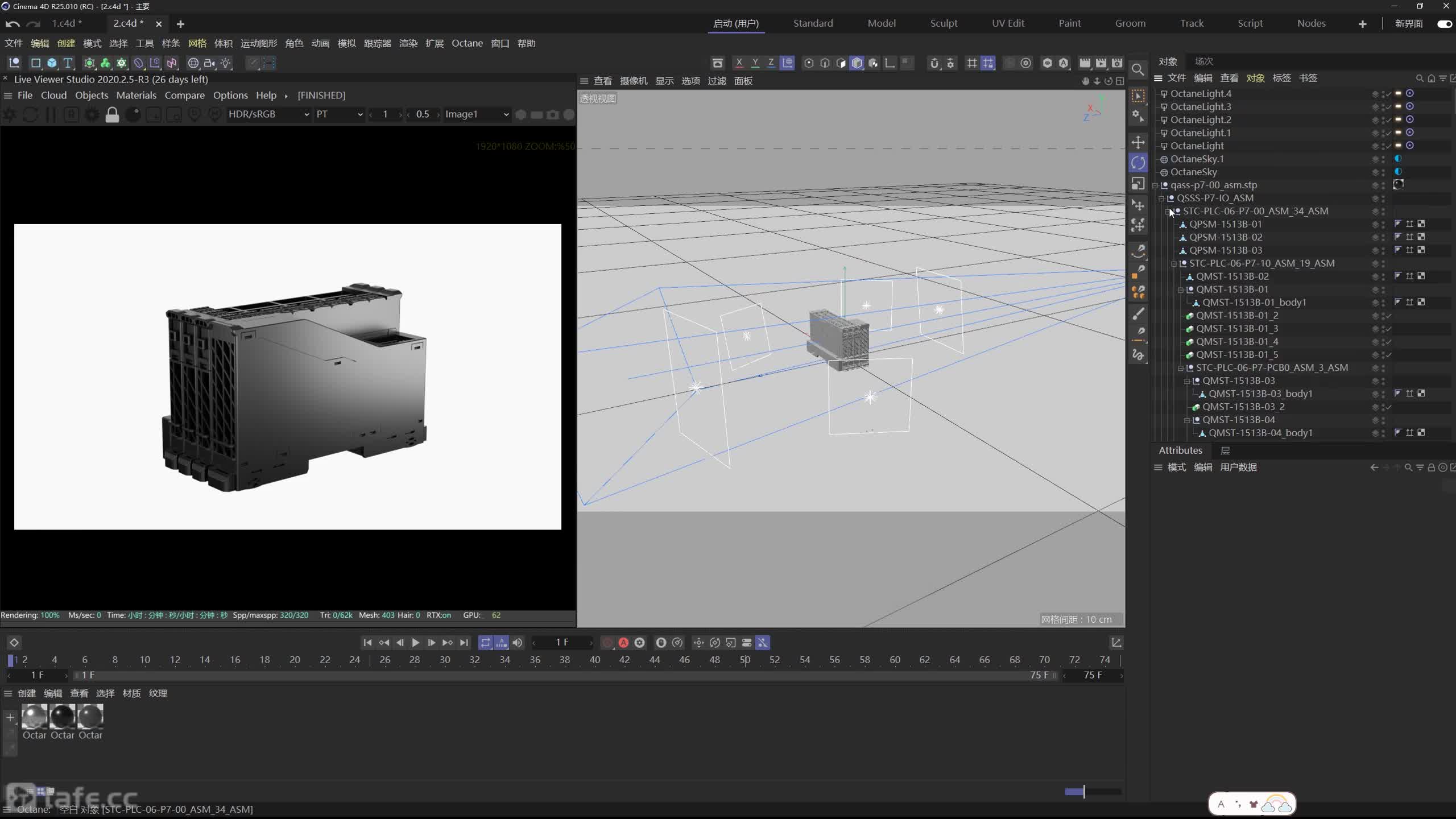Image resolution: width=1456 pixels, height=819 pixels.
Task: Toggle loop playback mode icon
Action: pos(485,643)
